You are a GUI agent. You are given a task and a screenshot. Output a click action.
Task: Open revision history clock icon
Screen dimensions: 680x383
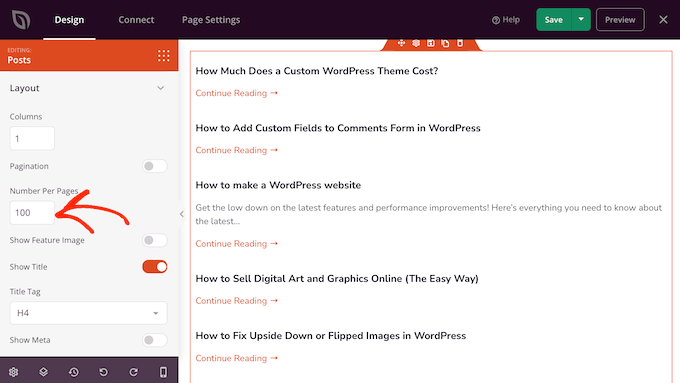74,372
